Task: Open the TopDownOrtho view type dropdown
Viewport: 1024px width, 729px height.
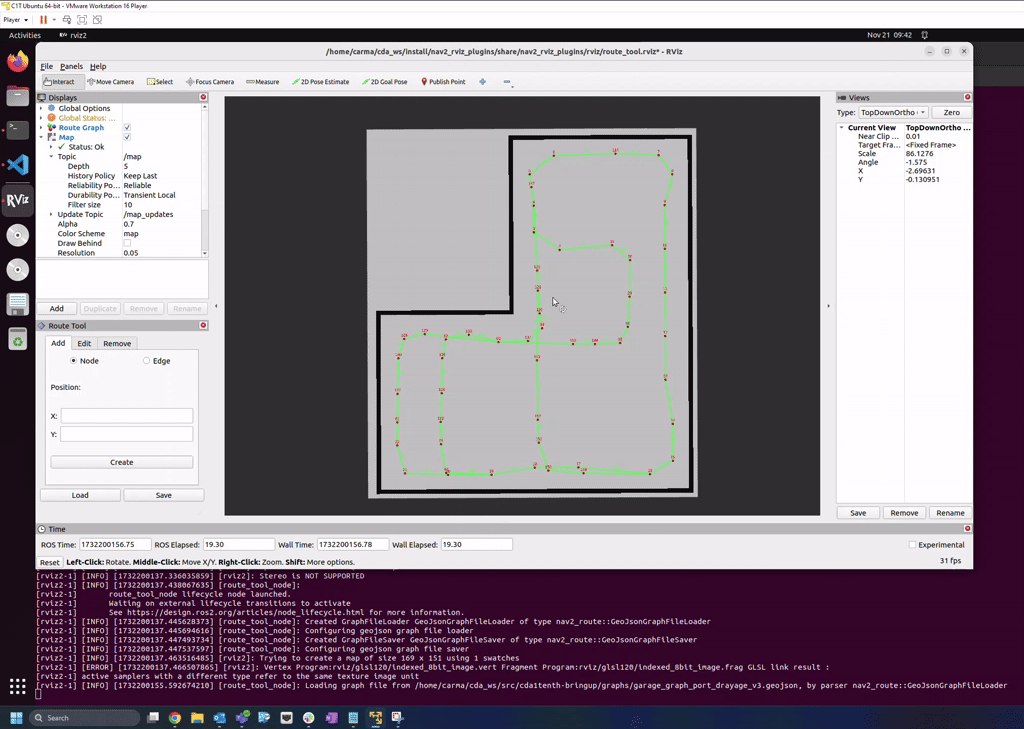Action: click(x=893, y=112)
